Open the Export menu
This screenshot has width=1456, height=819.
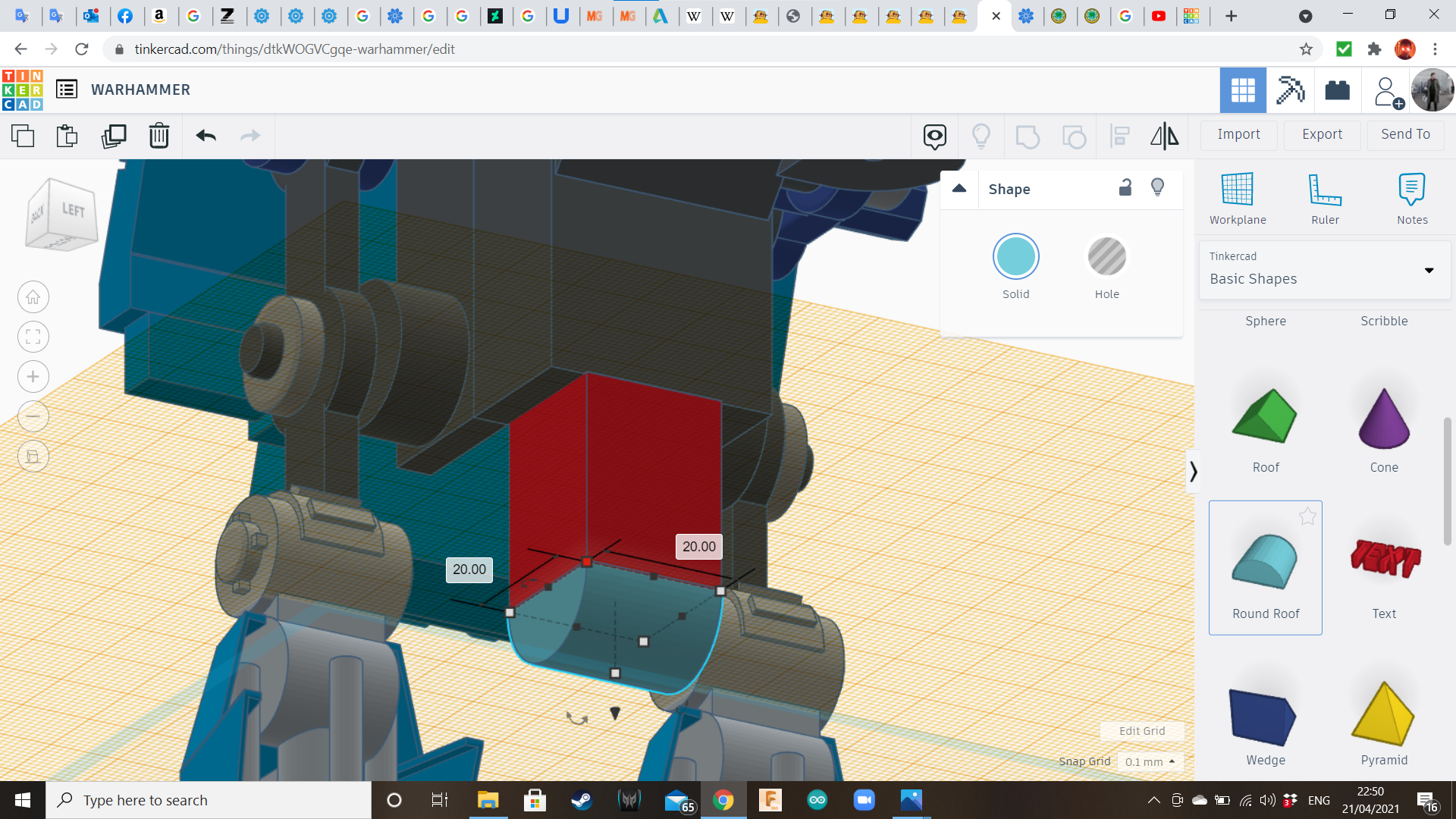[1322, 134]
